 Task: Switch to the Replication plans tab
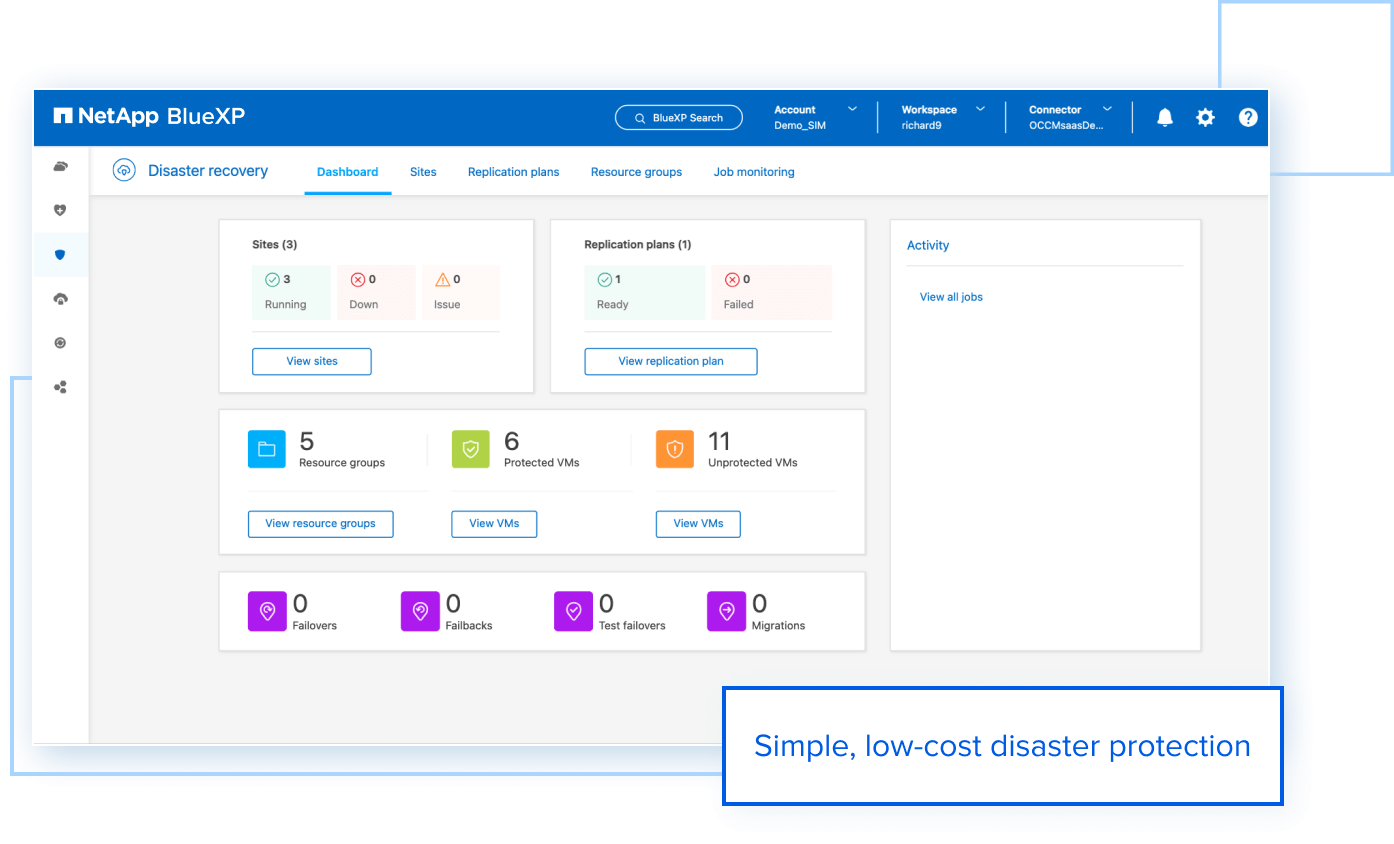pos(513,171)
